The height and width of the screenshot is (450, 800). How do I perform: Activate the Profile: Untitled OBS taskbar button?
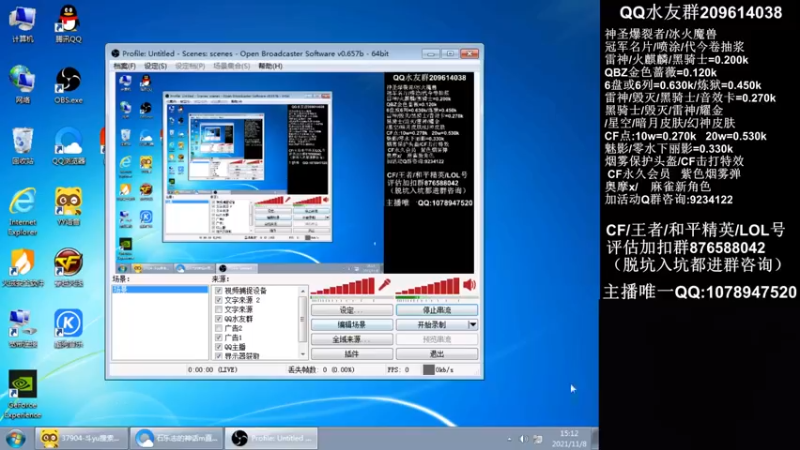click(x=271, y=438)
